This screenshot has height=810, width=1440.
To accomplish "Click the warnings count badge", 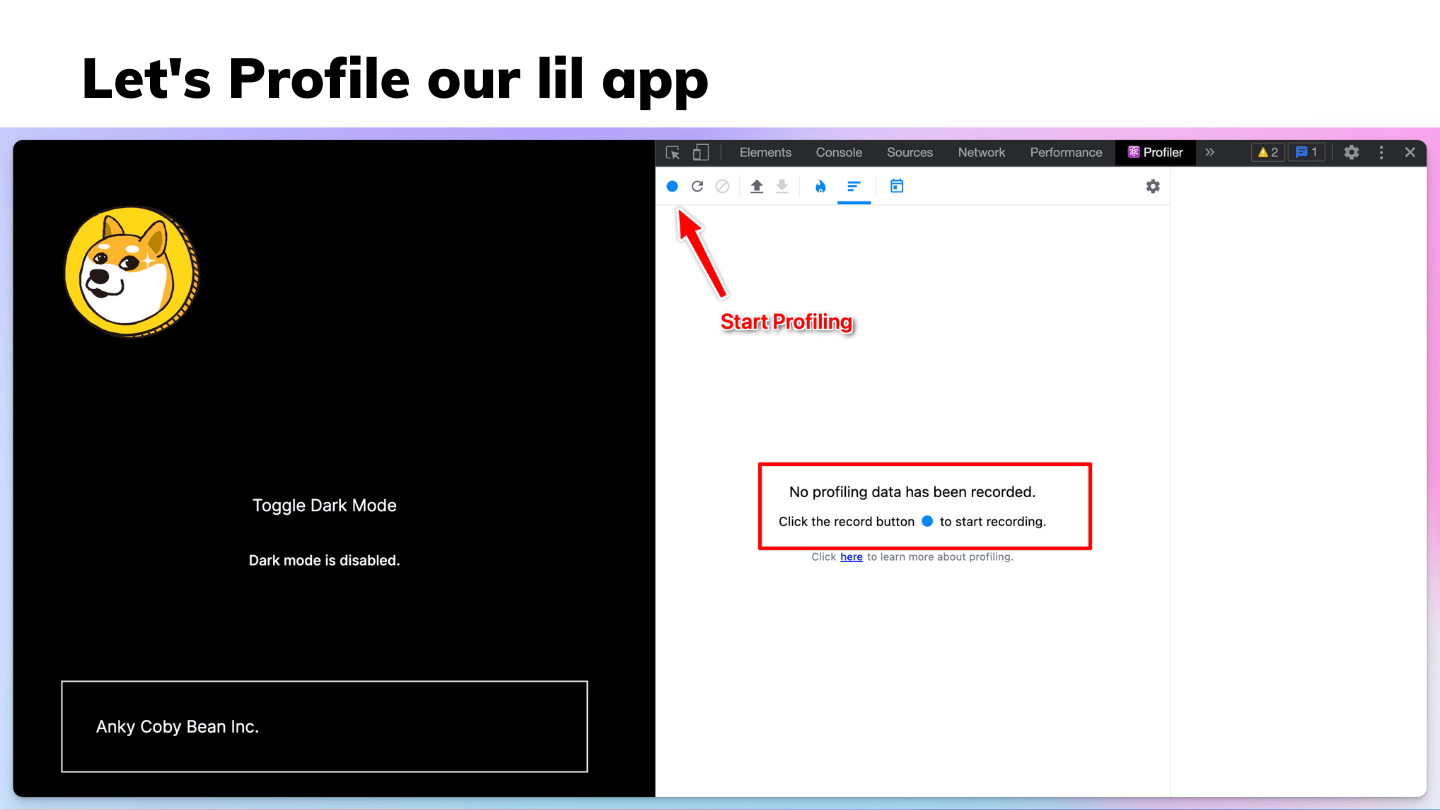I will click(1267, 153).
